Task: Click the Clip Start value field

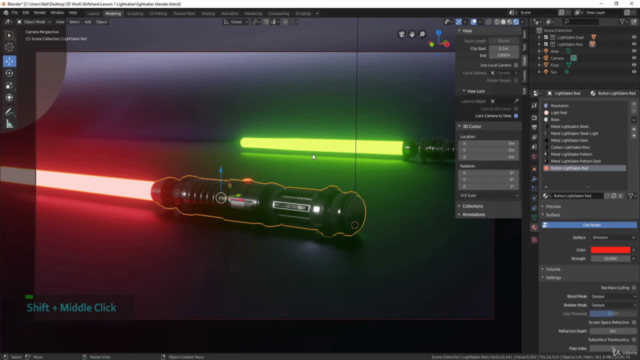Action: 504,49
